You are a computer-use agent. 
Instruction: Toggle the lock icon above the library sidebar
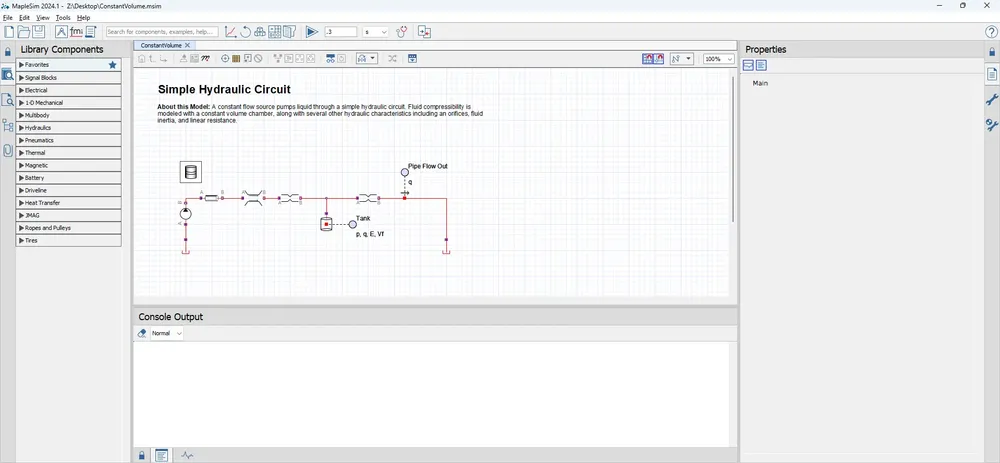(x=8, y=52)
